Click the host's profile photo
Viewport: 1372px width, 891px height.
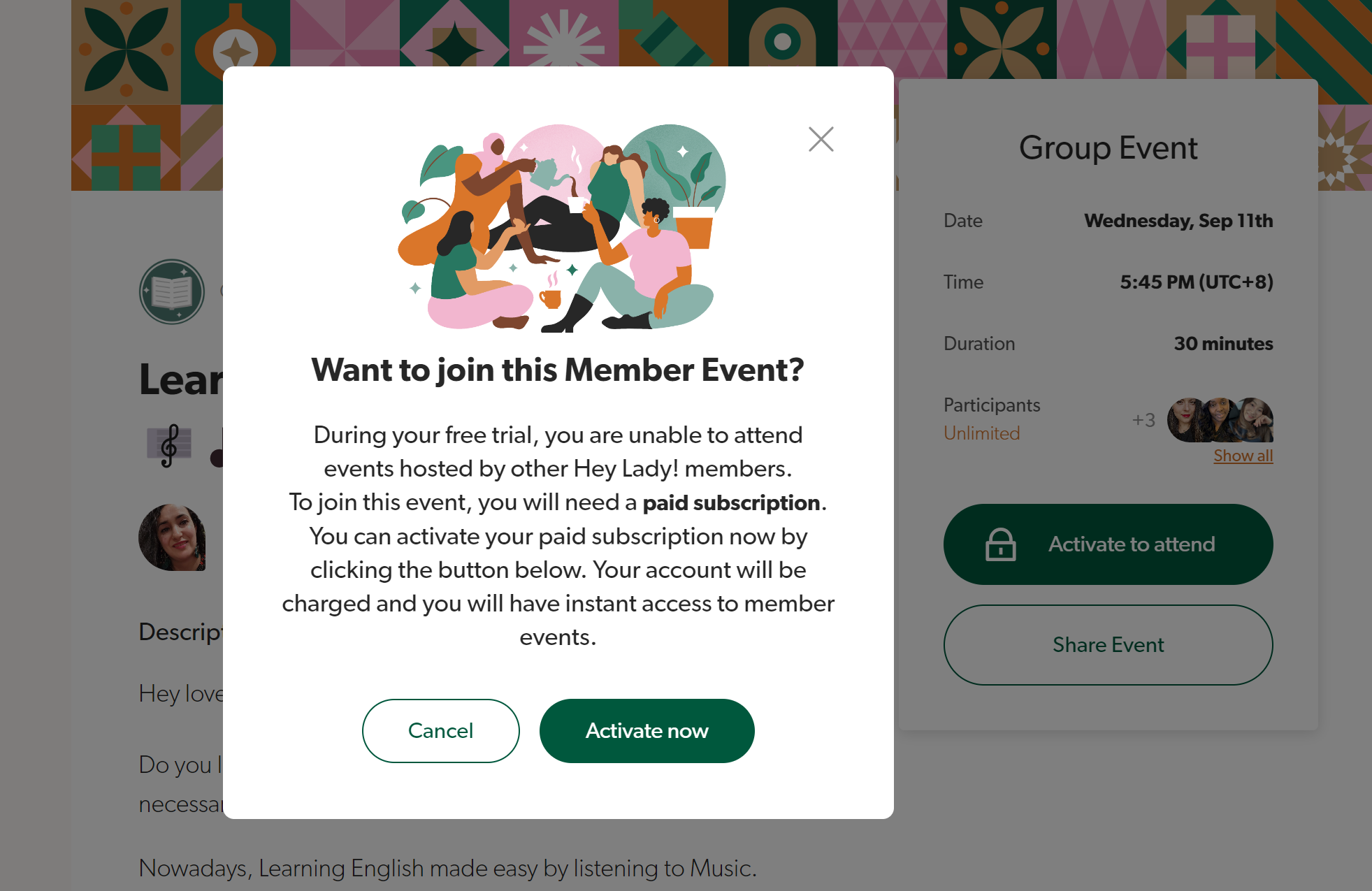point(172,537)
